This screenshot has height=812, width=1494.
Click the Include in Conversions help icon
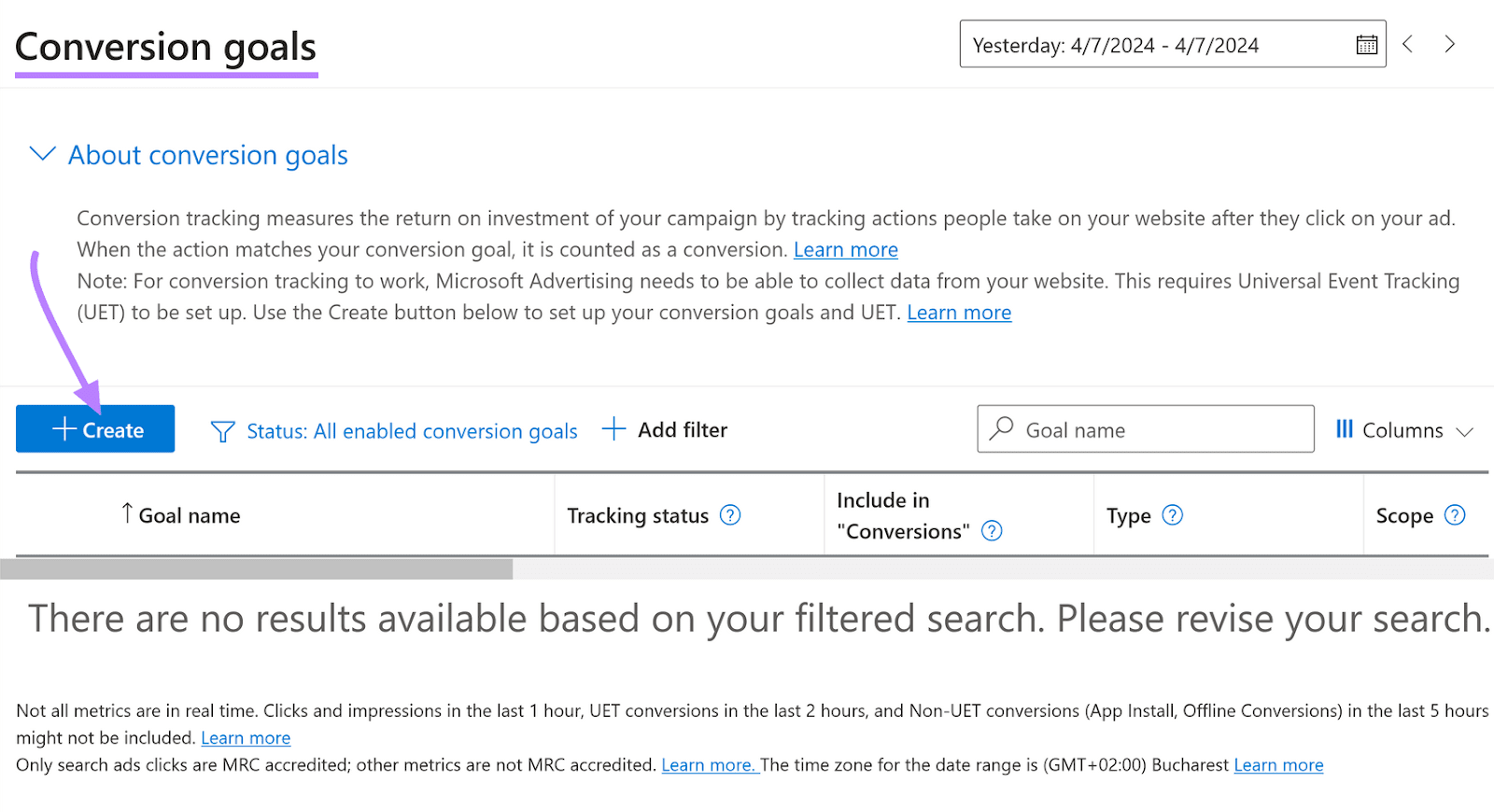point(992,531)
